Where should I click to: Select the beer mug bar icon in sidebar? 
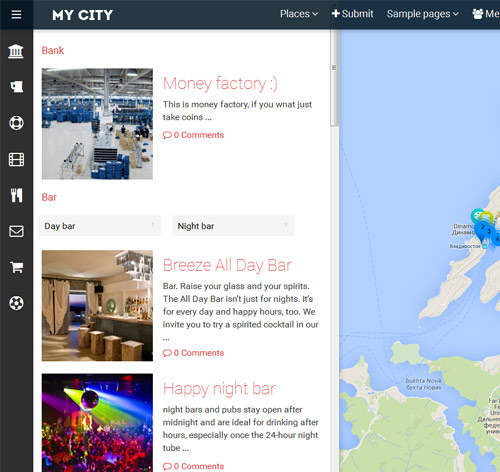(17, 87)
